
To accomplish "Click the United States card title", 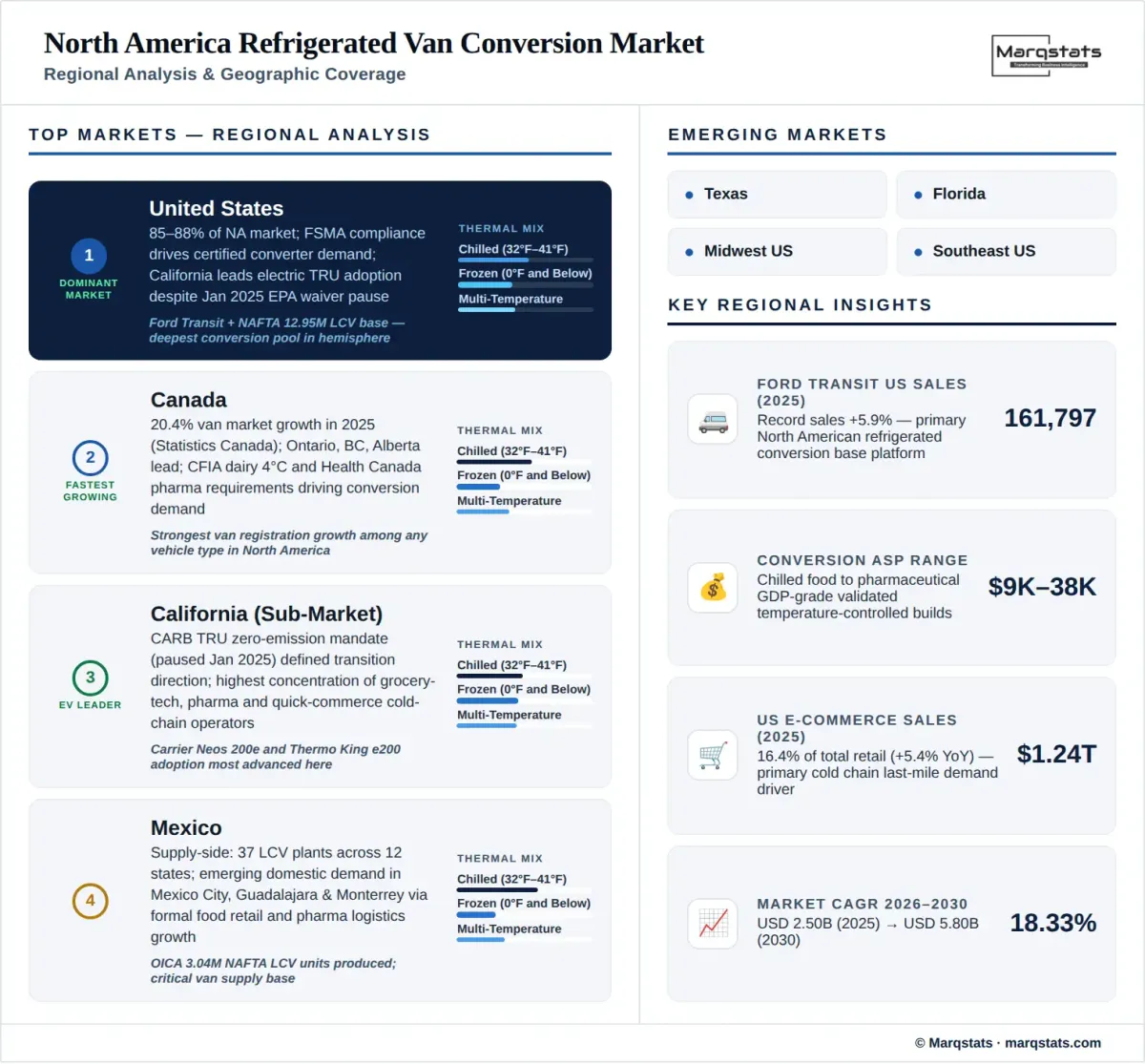I will point(217,209).
